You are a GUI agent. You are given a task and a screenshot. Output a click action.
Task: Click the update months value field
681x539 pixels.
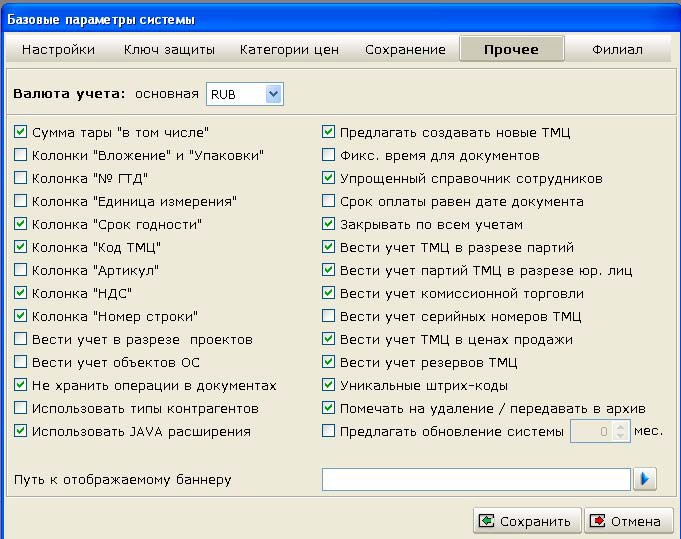[x=592, y=431]
